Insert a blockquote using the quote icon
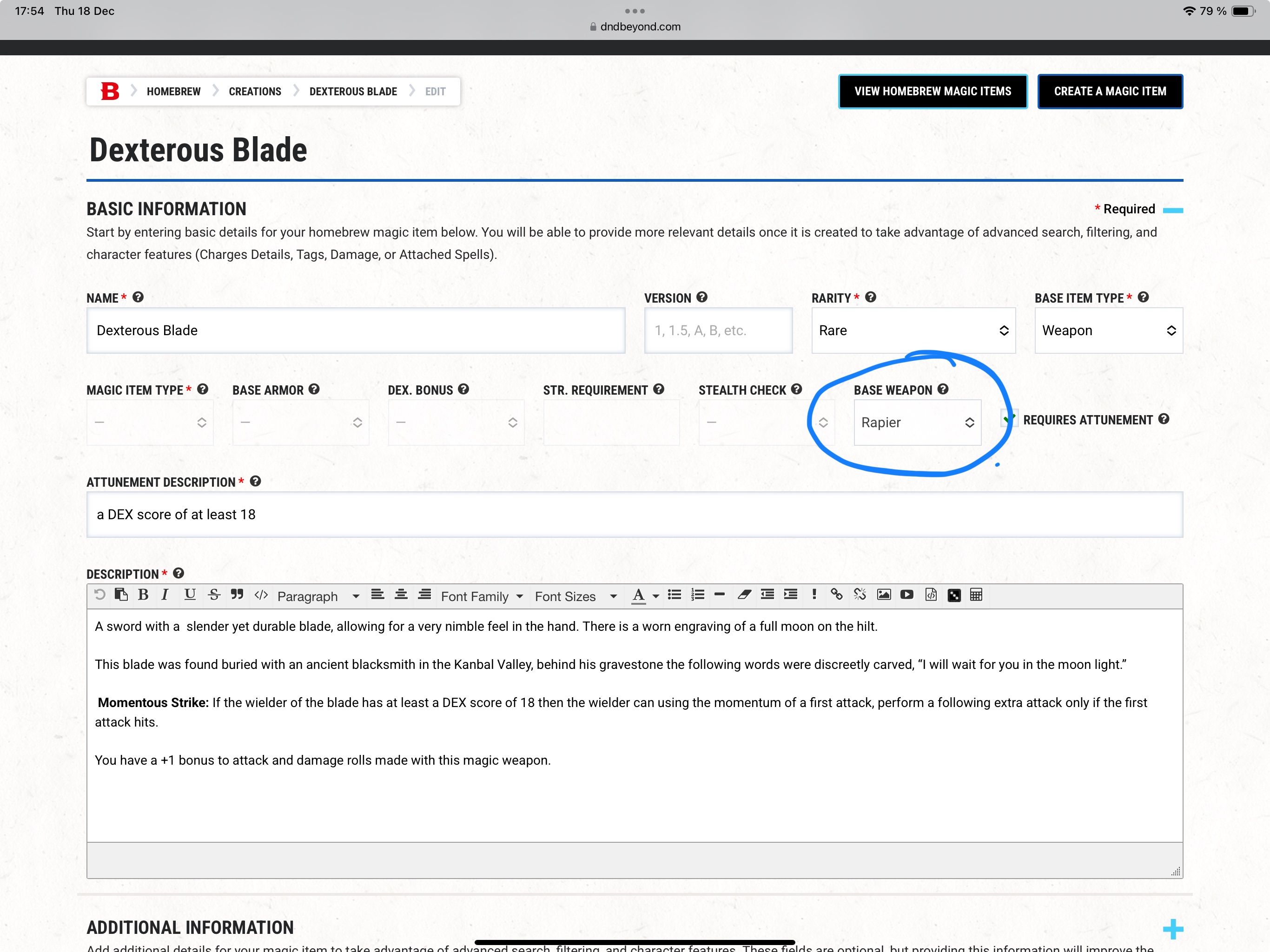 tap(237, 595)
